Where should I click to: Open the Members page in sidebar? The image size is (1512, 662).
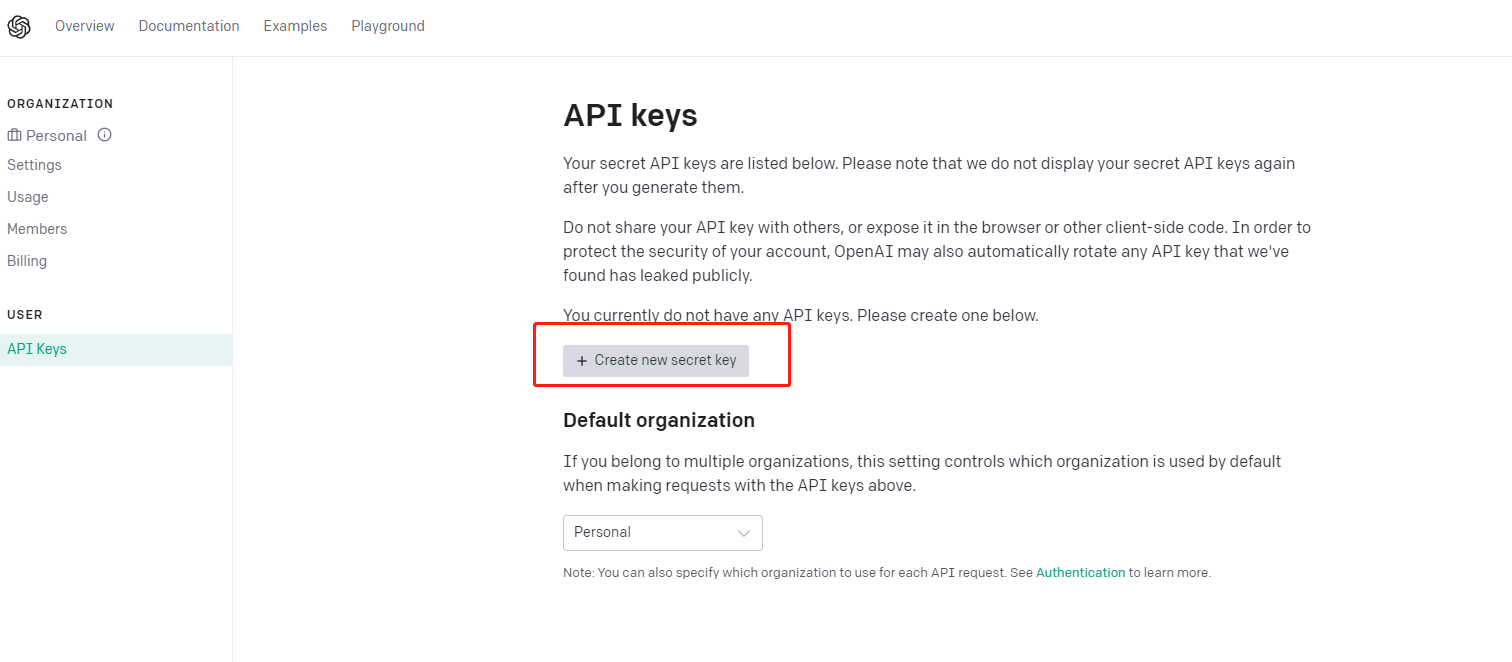(37, 229)
